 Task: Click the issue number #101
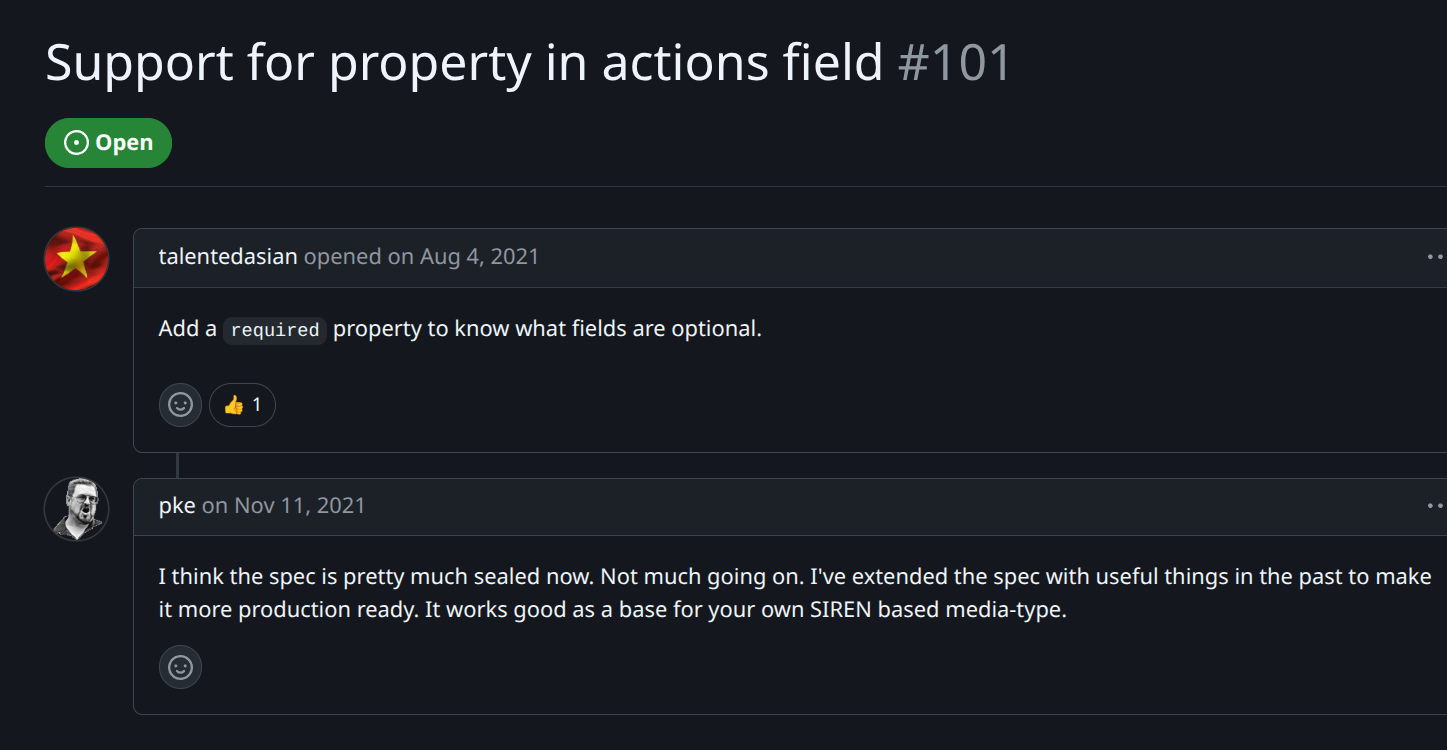pyautogui.click(x=955, y=63)
